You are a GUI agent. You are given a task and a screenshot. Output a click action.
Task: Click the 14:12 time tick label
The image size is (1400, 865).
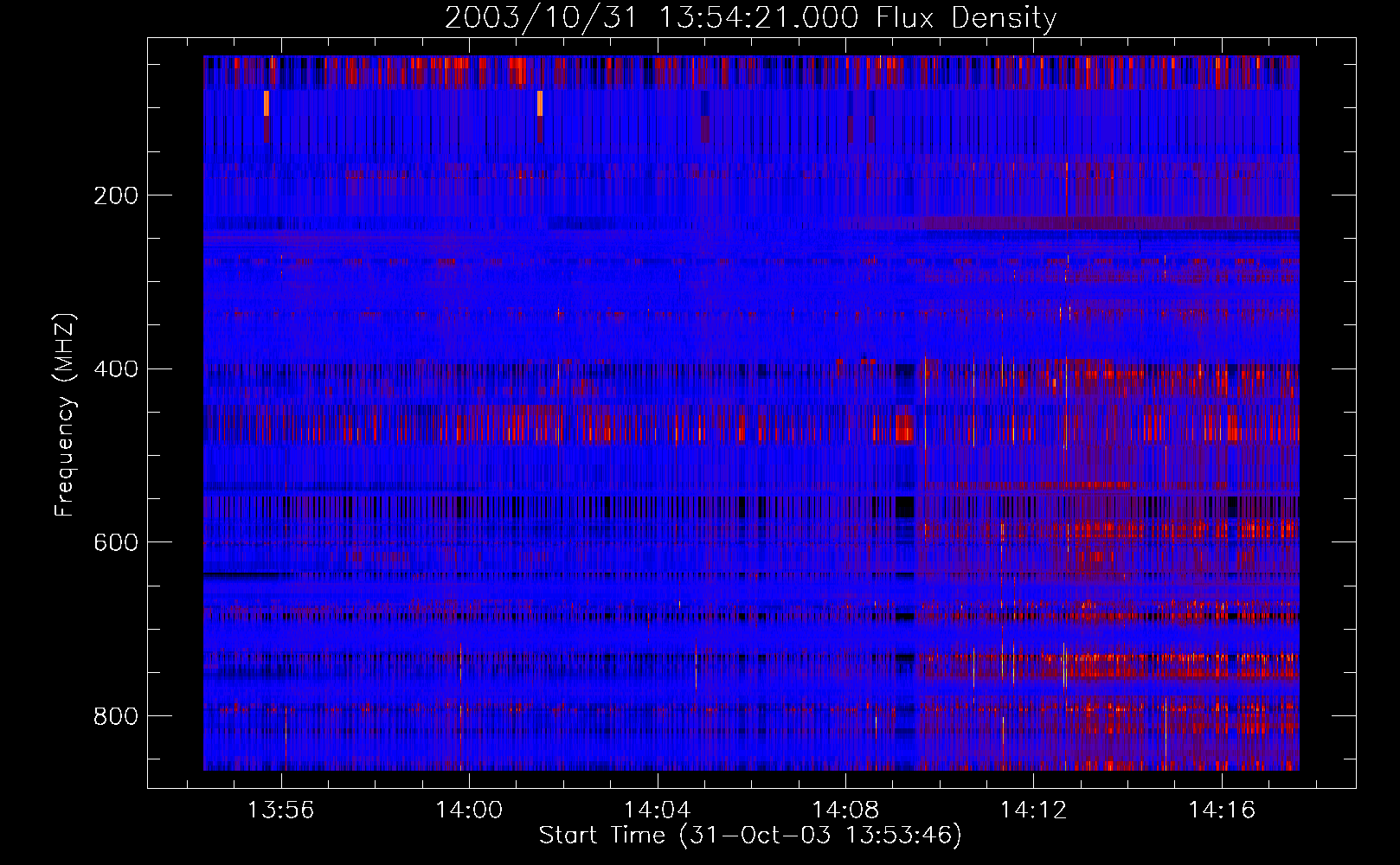(1033, 811)
